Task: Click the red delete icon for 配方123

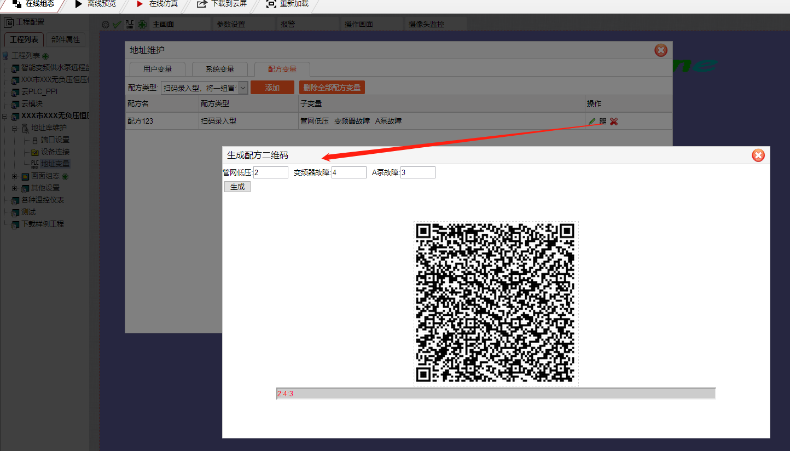Action: tap(614, 121)
